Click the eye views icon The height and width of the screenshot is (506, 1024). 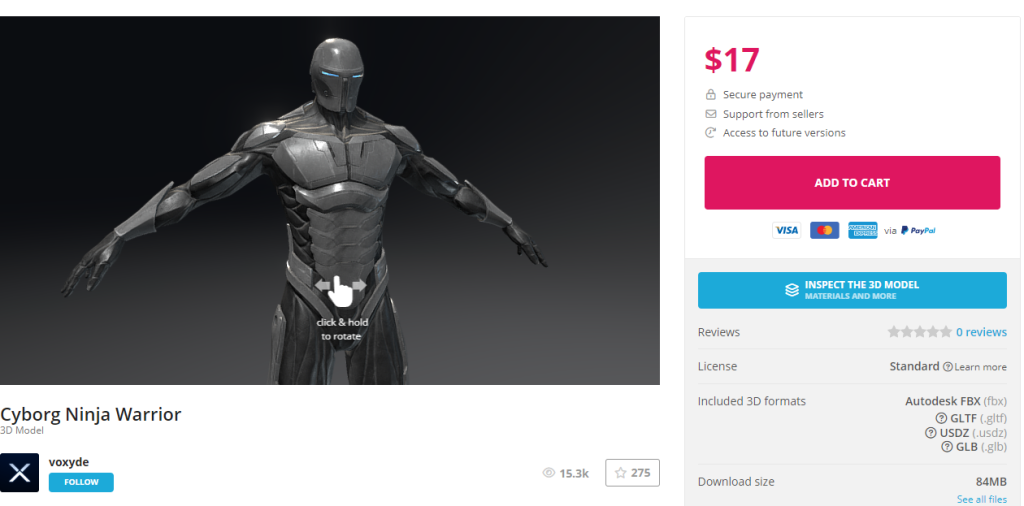coord(548,473)
